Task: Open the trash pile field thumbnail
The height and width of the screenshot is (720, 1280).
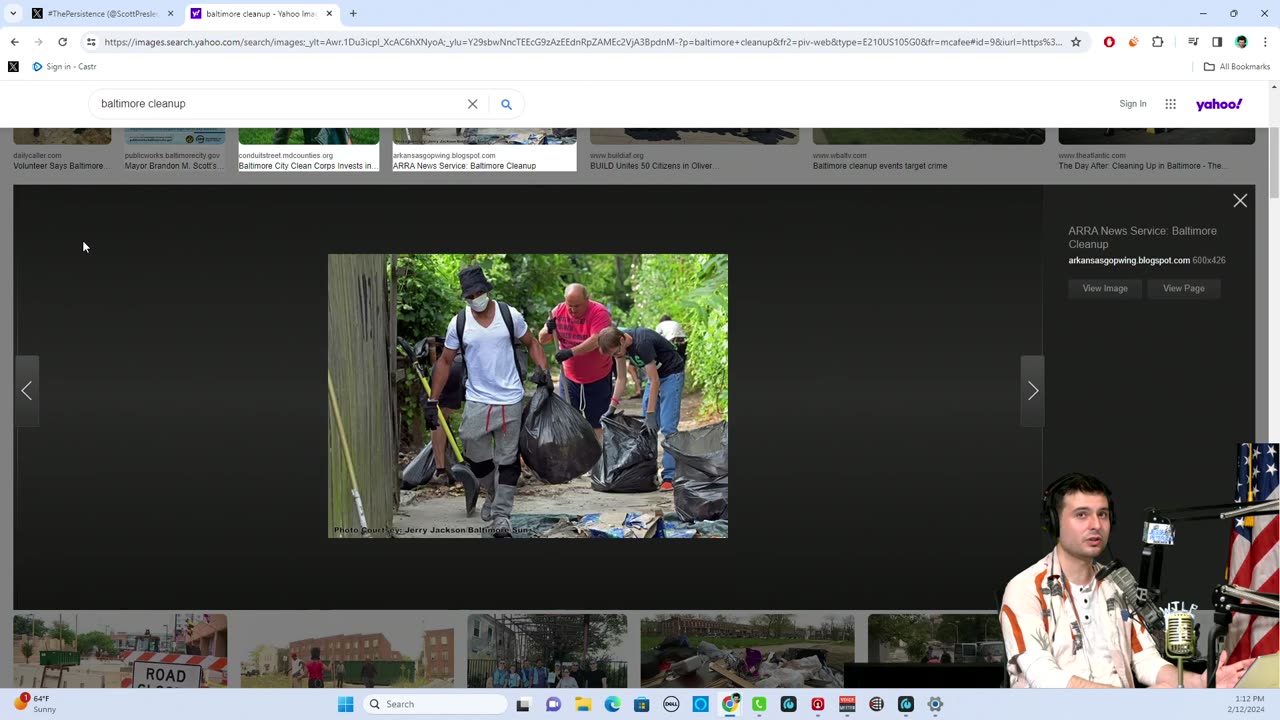Action: coord(747,651)
